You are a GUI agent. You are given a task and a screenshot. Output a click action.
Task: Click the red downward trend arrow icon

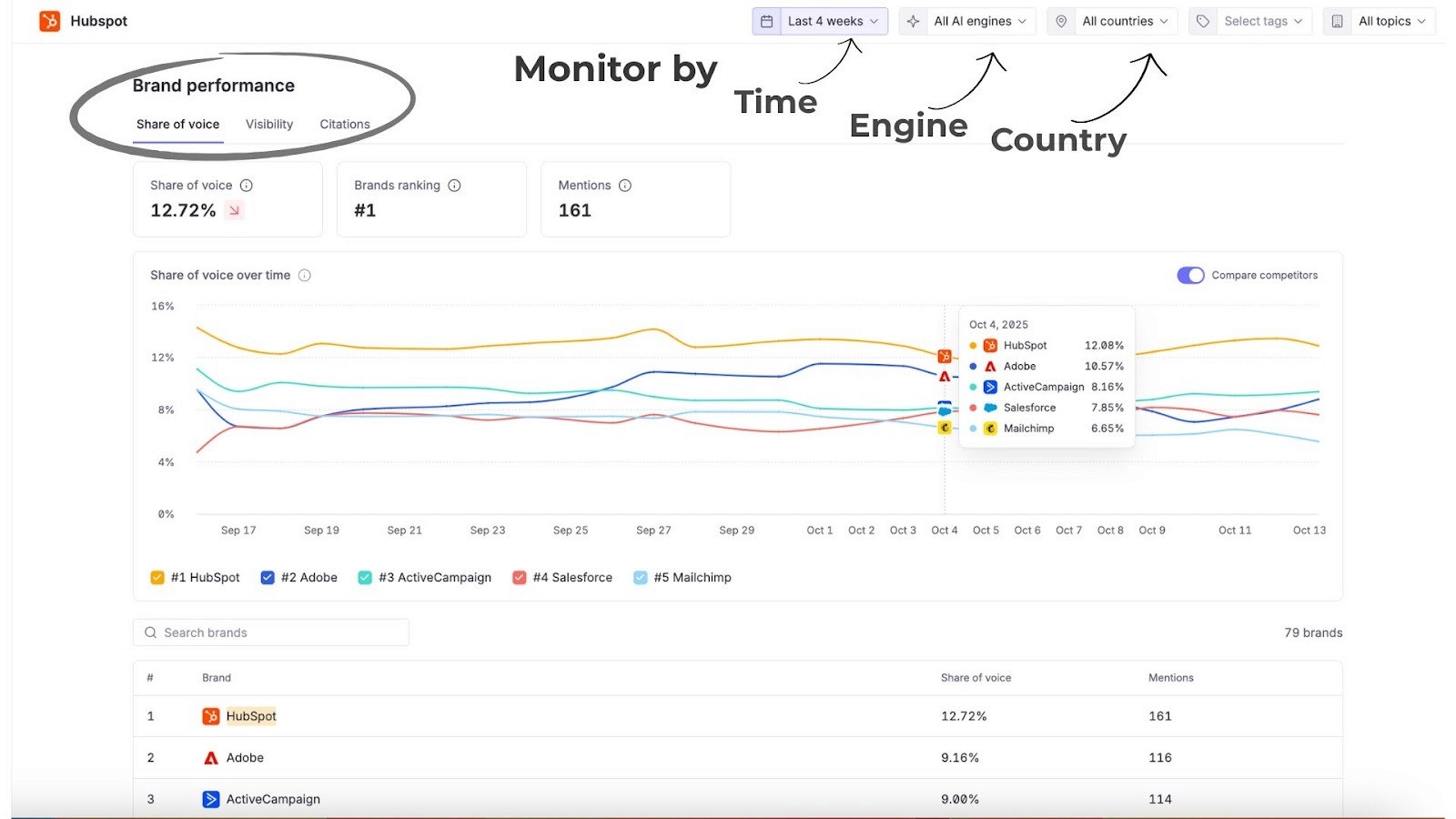click(234, 210)
